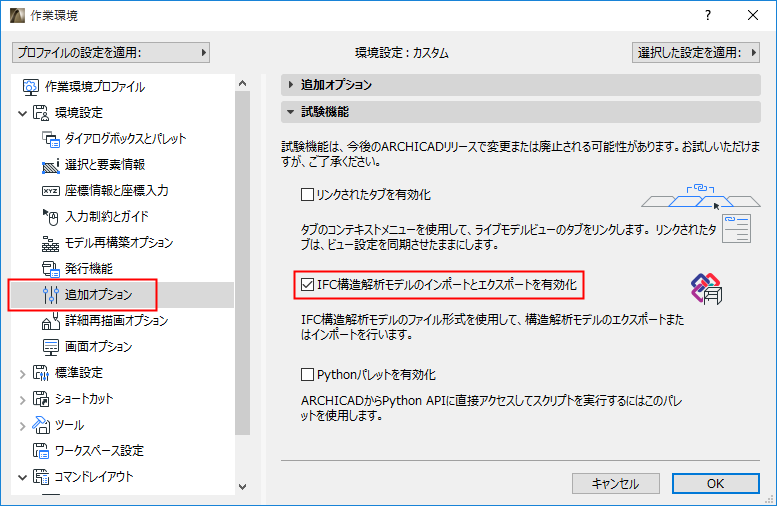Screen dimensions: 777x506
Task: Click the IFC構造解析モデルのファイル形式 description
Action: pyautogui.click(x=493, y=327)
